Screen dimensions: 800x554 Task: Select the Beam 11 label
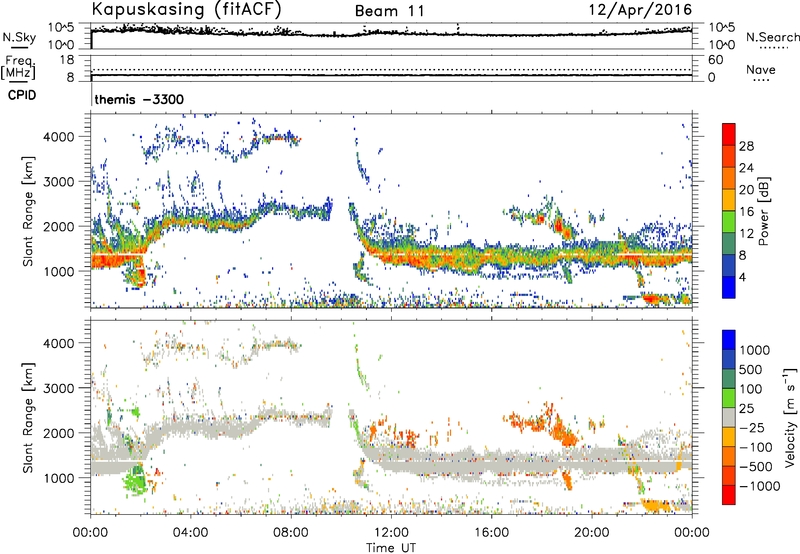(x=390, y=11)
